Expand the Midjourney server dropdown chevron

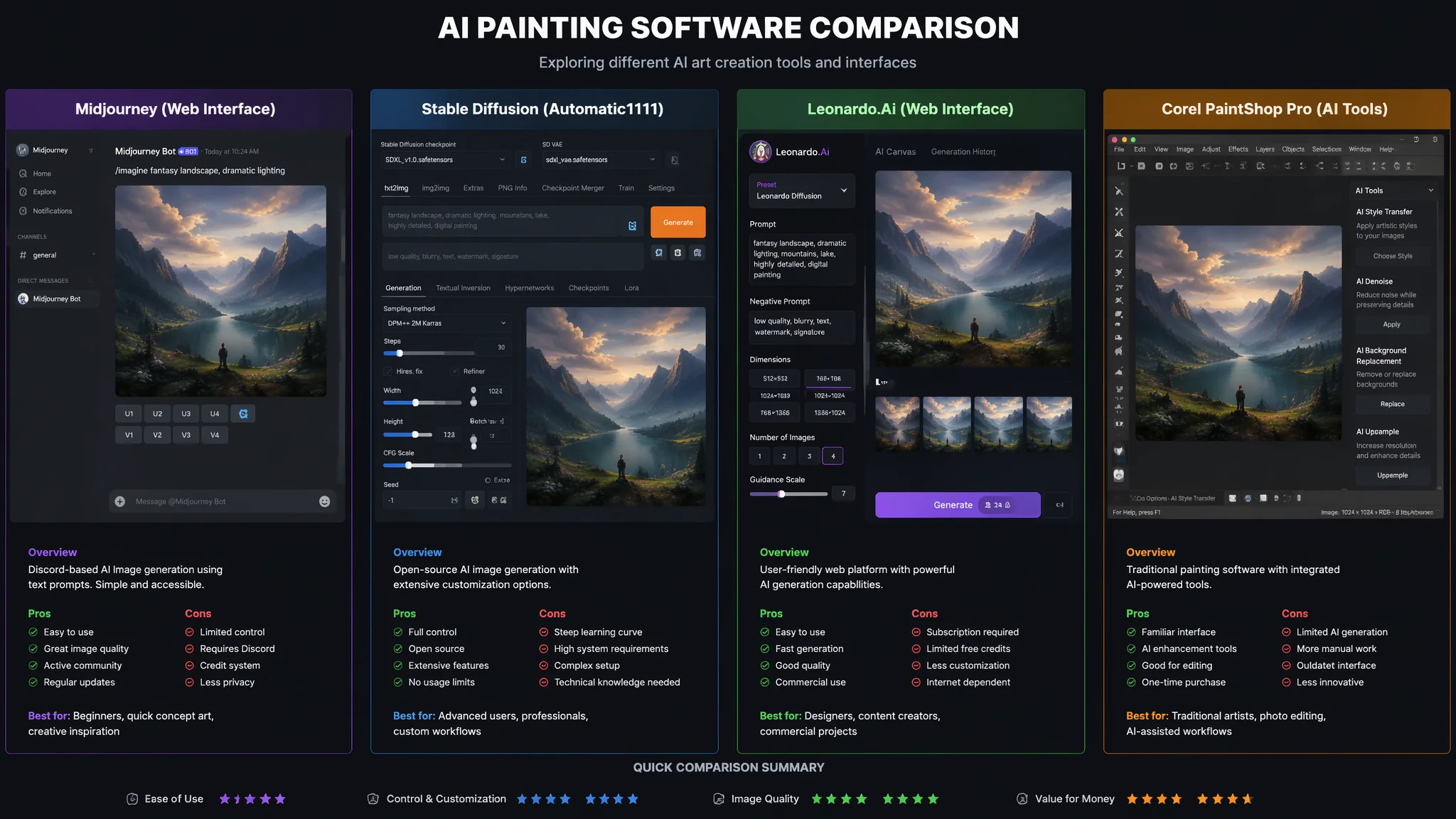point(91,150)
